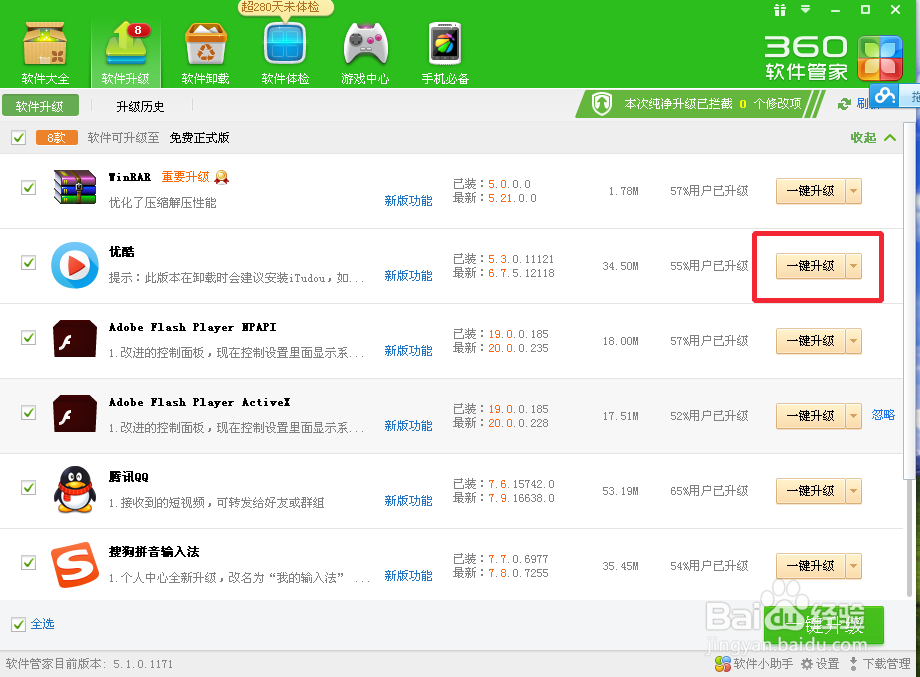Click the Adobe Flash Player NPAPI icon
This screenshot has width=920, height=677.
pos(75,338)
